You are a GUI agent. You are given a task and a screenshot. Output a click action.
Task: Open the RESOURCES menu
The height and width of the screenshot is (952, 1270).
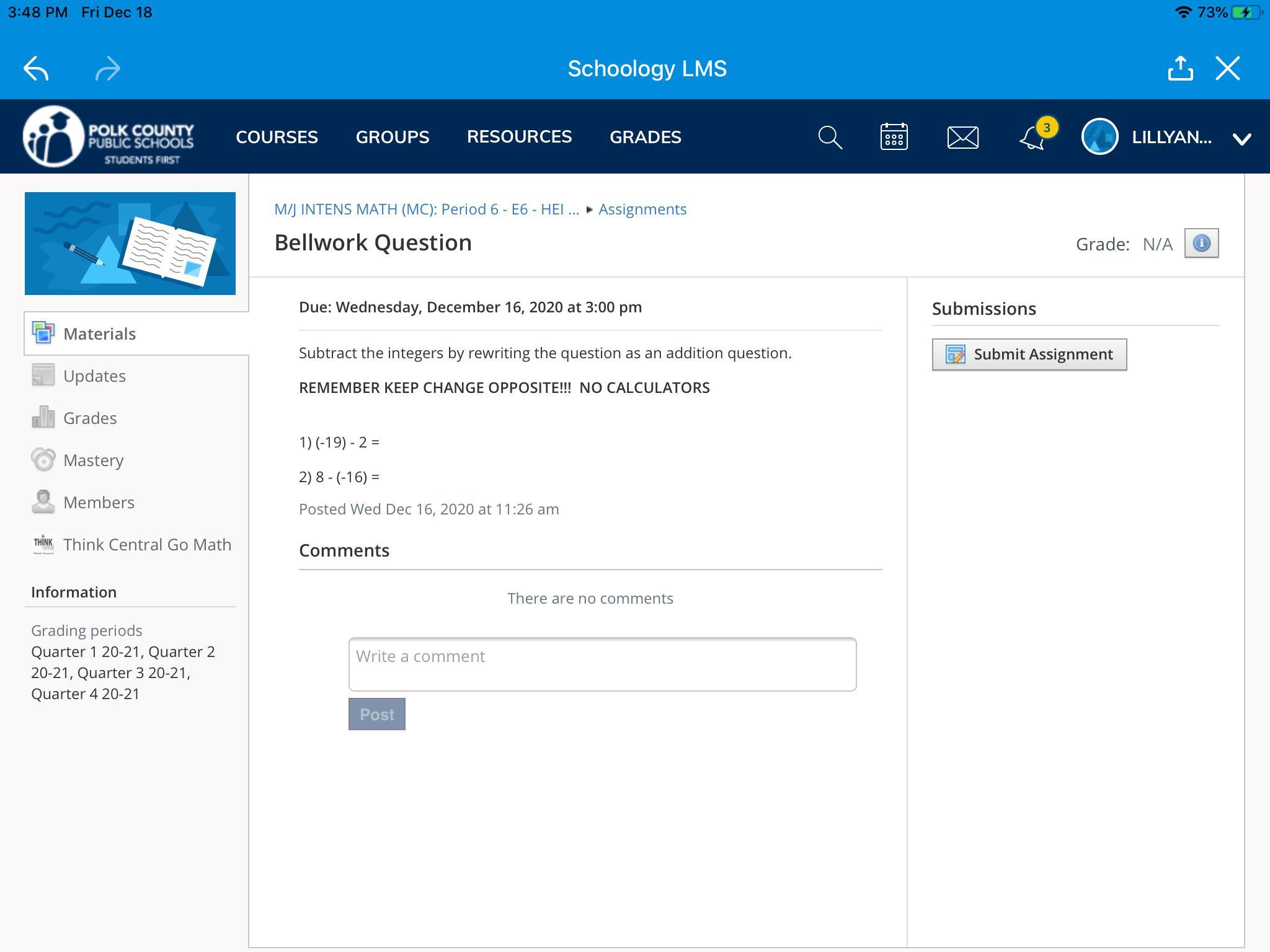[x=519, y=137]
